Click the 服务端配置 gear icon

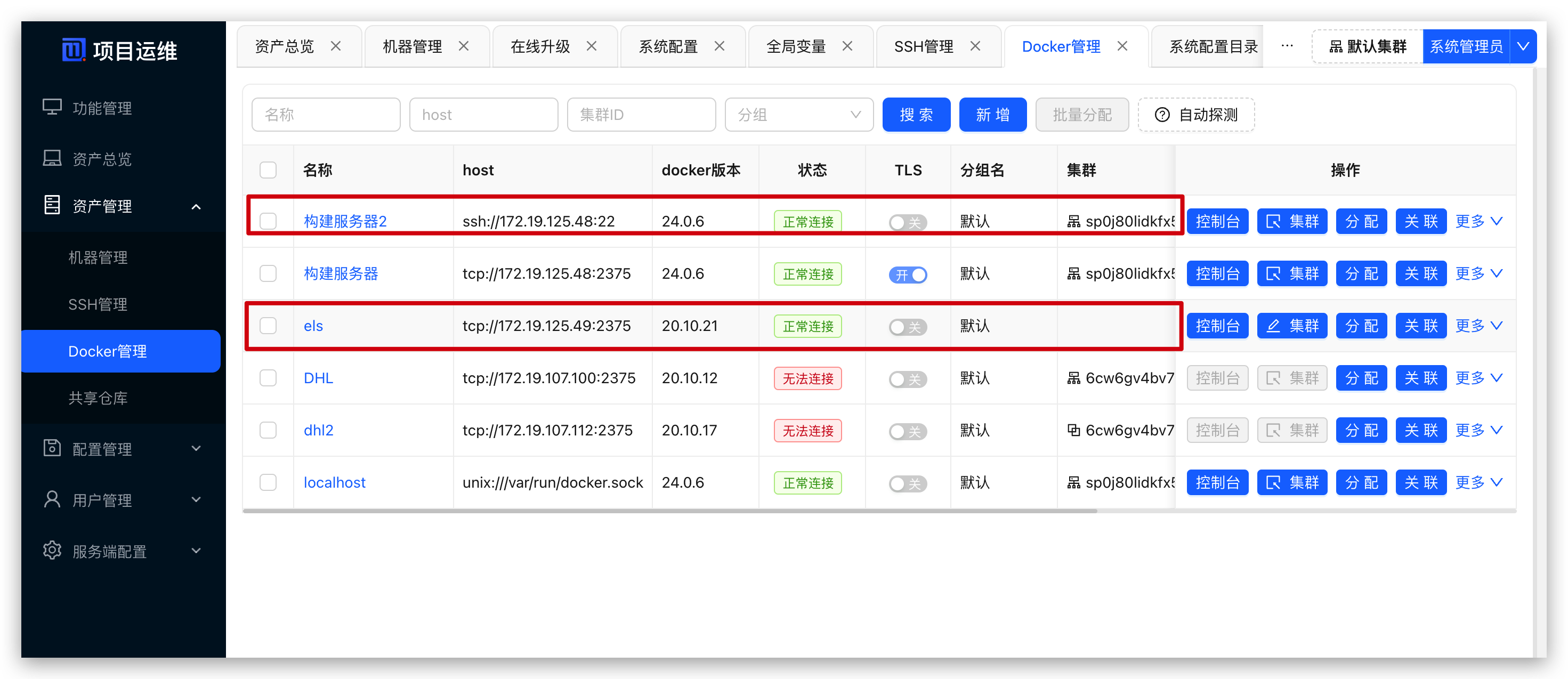click(x=52, y=551)
